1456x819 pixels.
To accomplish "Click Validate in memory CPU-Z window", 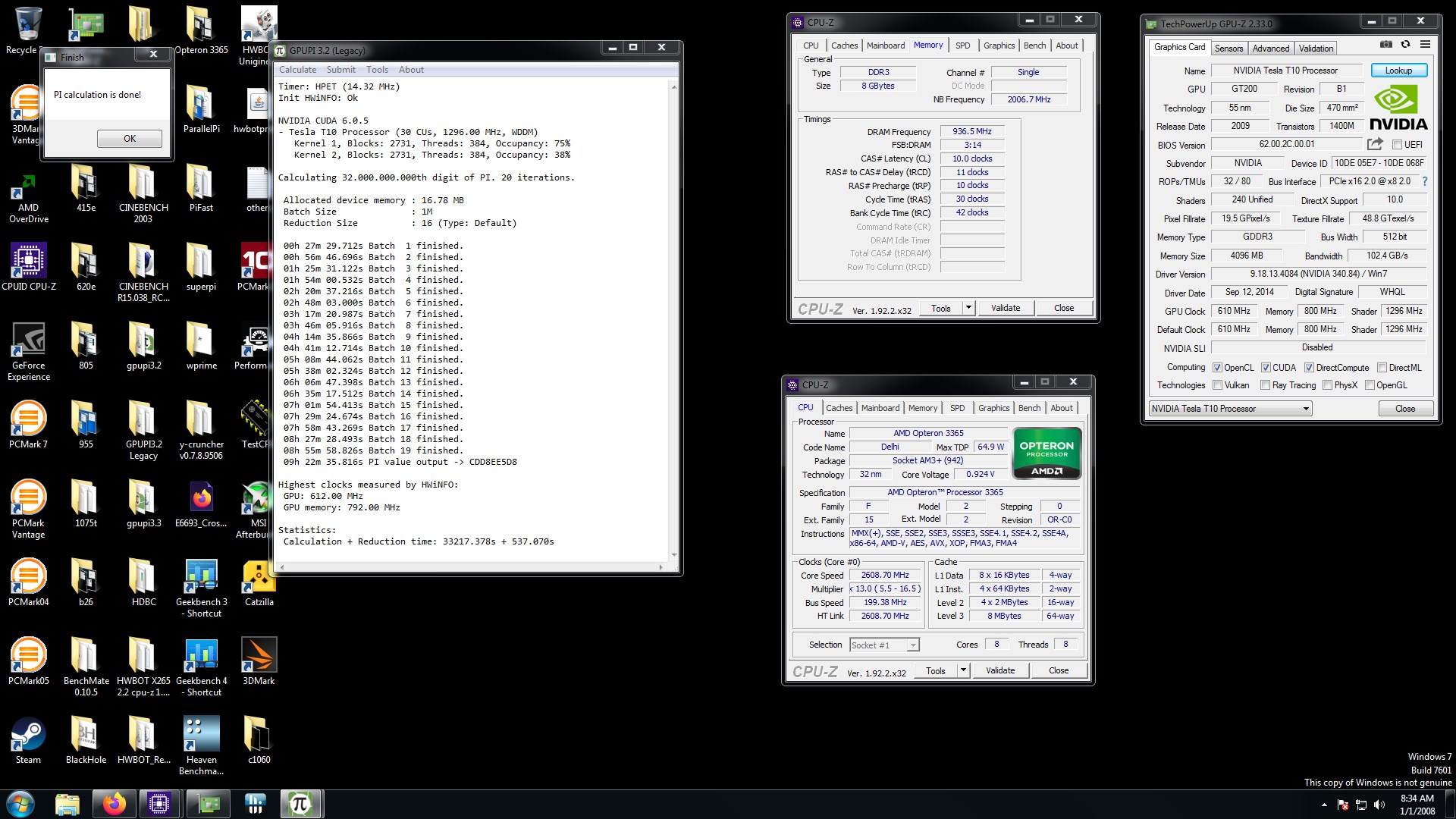I will [1005, 308].
